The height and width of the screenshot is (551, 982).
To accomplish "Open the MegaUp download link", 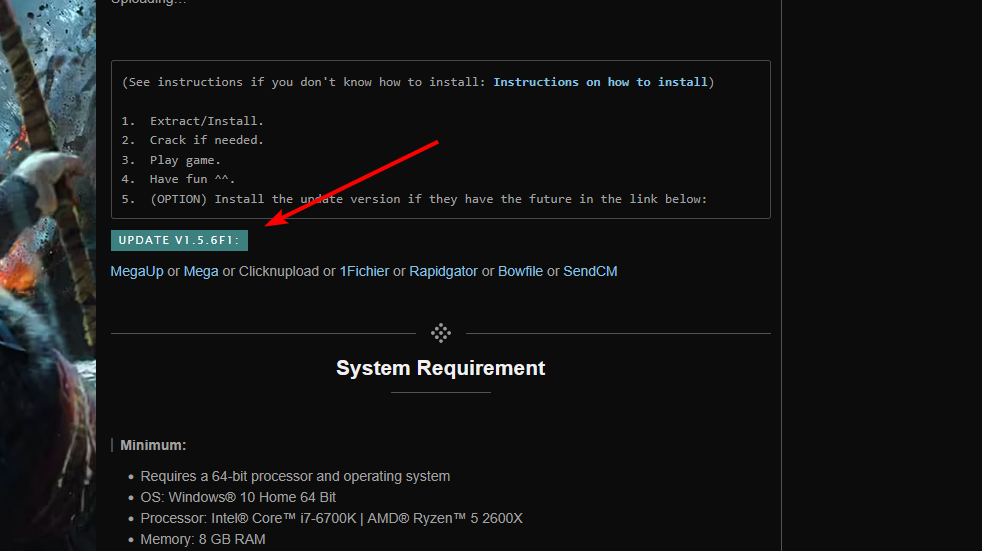I will coord(137,271).
